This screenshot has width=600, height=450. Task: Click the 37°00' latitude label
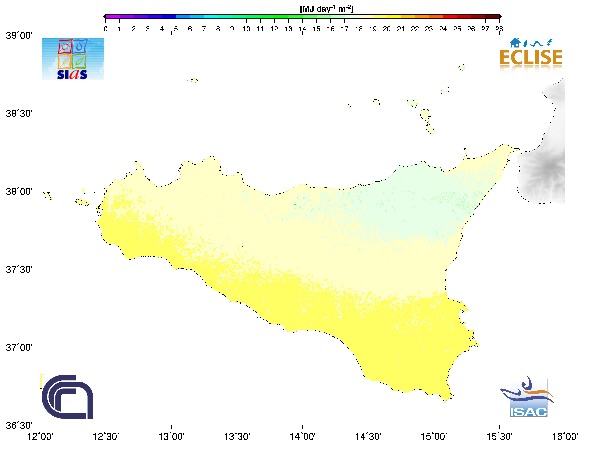pyautogui.click(x=19, y=347)
